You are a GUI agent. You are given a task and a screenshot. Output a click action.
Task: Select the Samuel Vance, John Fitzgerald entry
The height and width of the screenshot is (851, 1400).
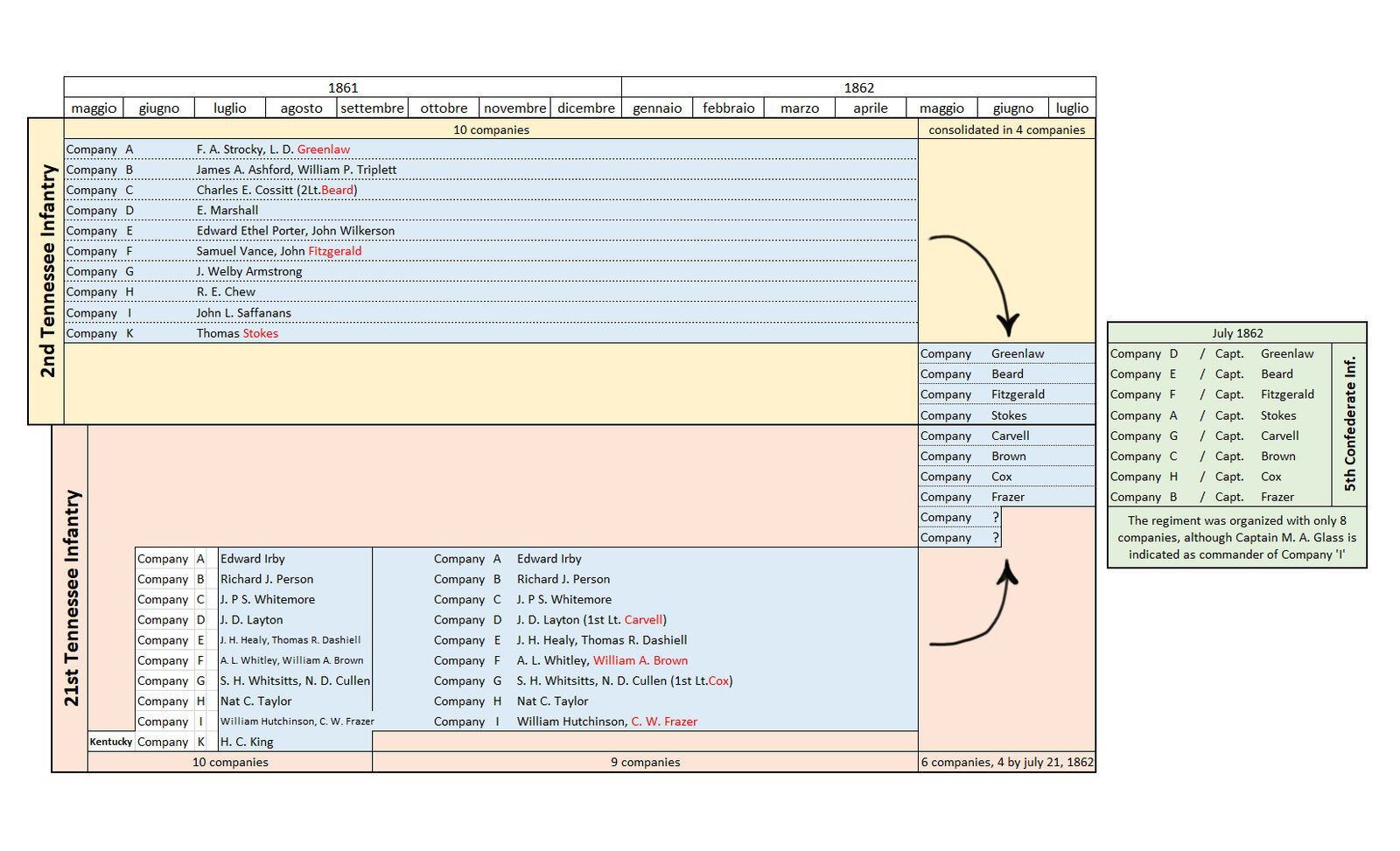(x=279, y=251)
